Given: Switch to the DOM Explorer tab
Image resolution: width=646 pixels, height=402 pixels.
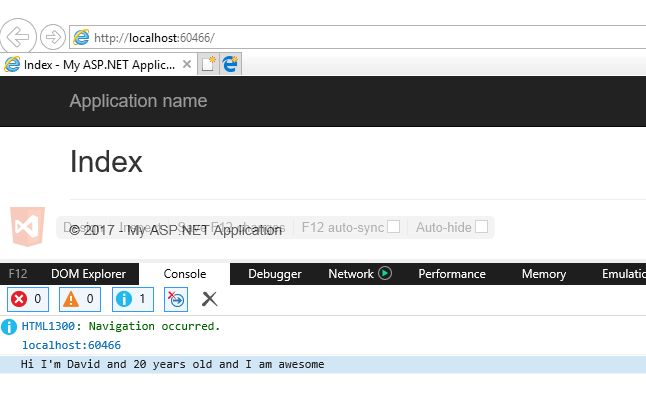Looking at the screenshot, I should tap(88, 274).
